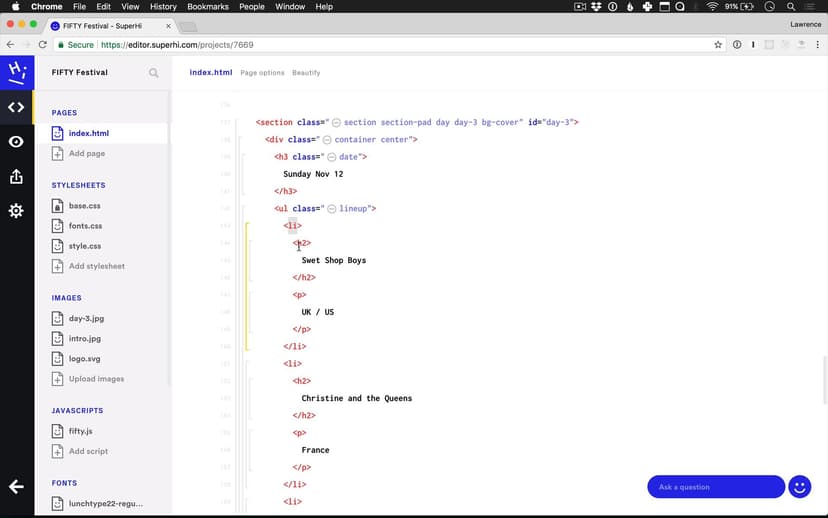Bookmark page with star icon
This screenshot has height=518, width=828.
click(x=718, y=45)
